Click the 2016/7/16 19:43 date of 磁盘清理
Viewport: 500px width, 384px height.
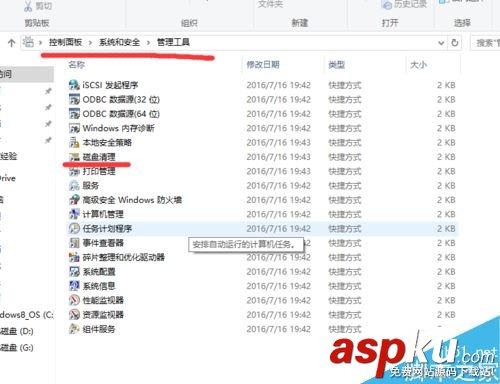click(x=278, y=157)
